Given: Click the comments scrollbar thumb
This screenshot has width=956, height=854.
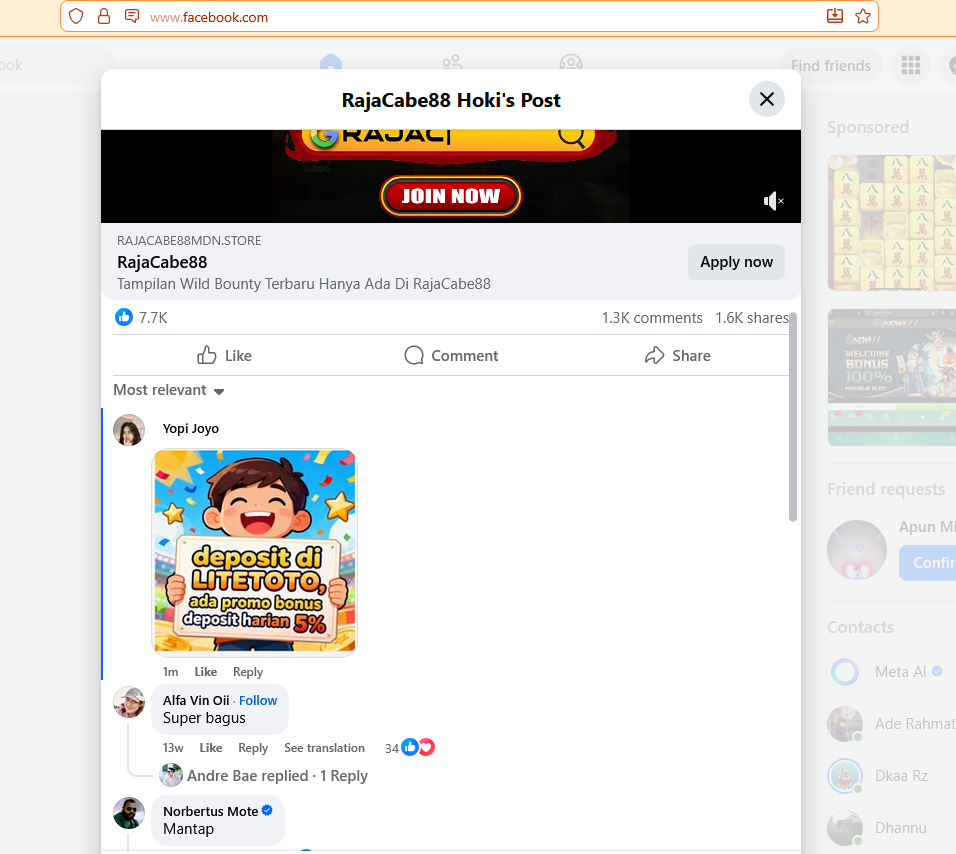Looking at the screenshot, I should point(793,416).
